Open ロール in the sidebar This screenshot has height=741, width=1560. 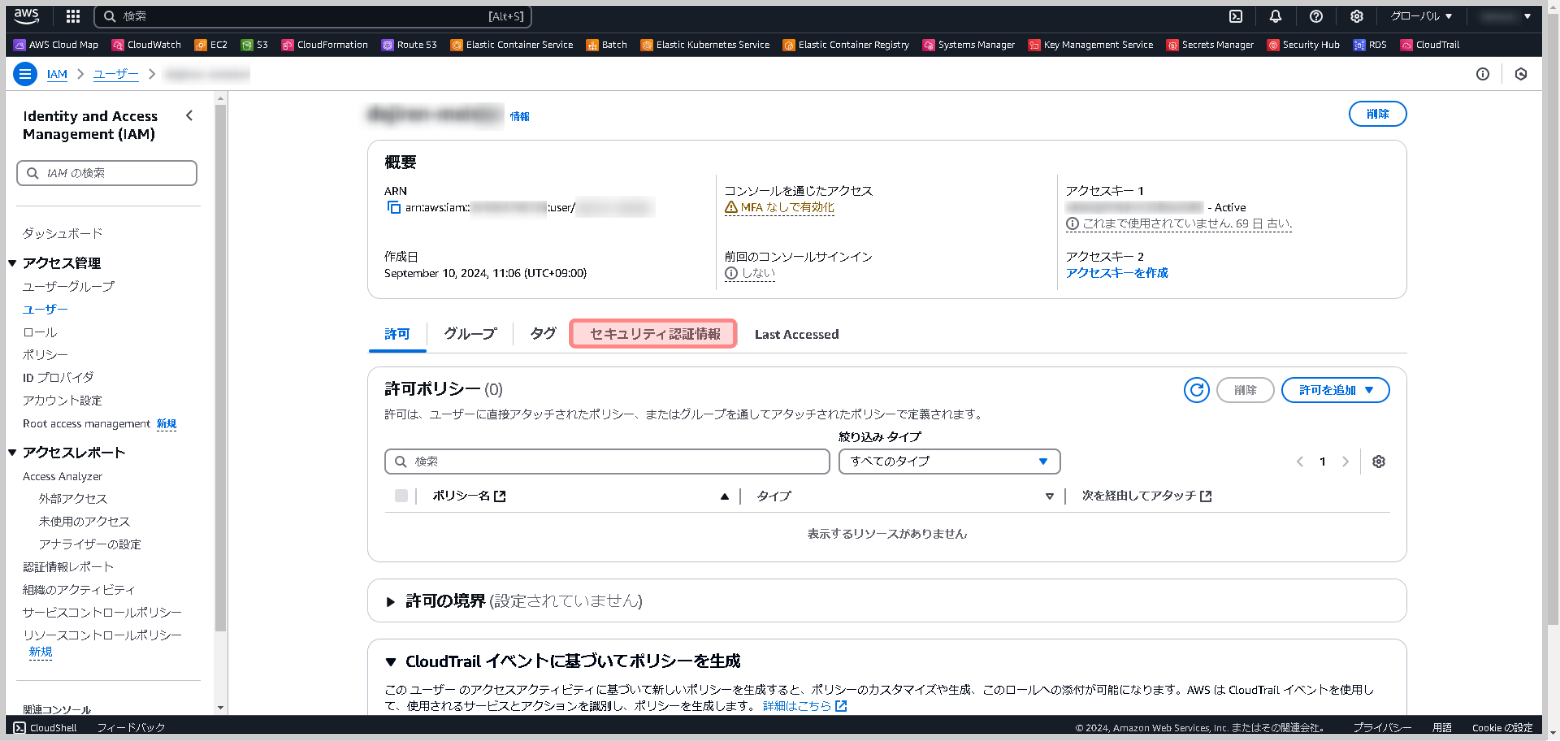40,332
